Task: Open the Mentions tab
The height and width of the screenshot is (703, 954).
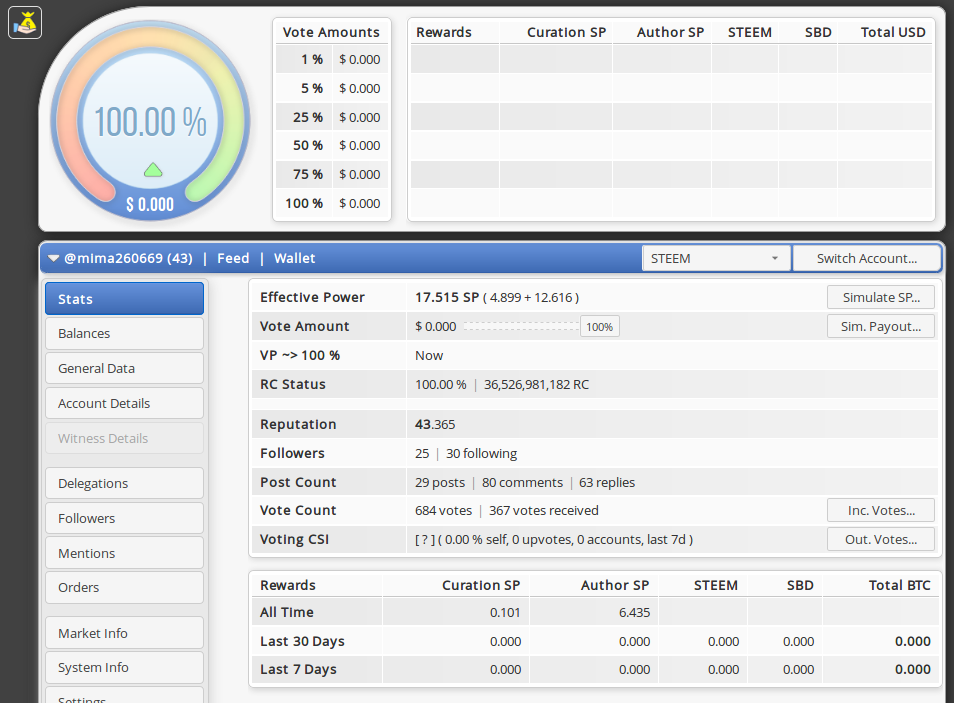Action: pos(124,553)
